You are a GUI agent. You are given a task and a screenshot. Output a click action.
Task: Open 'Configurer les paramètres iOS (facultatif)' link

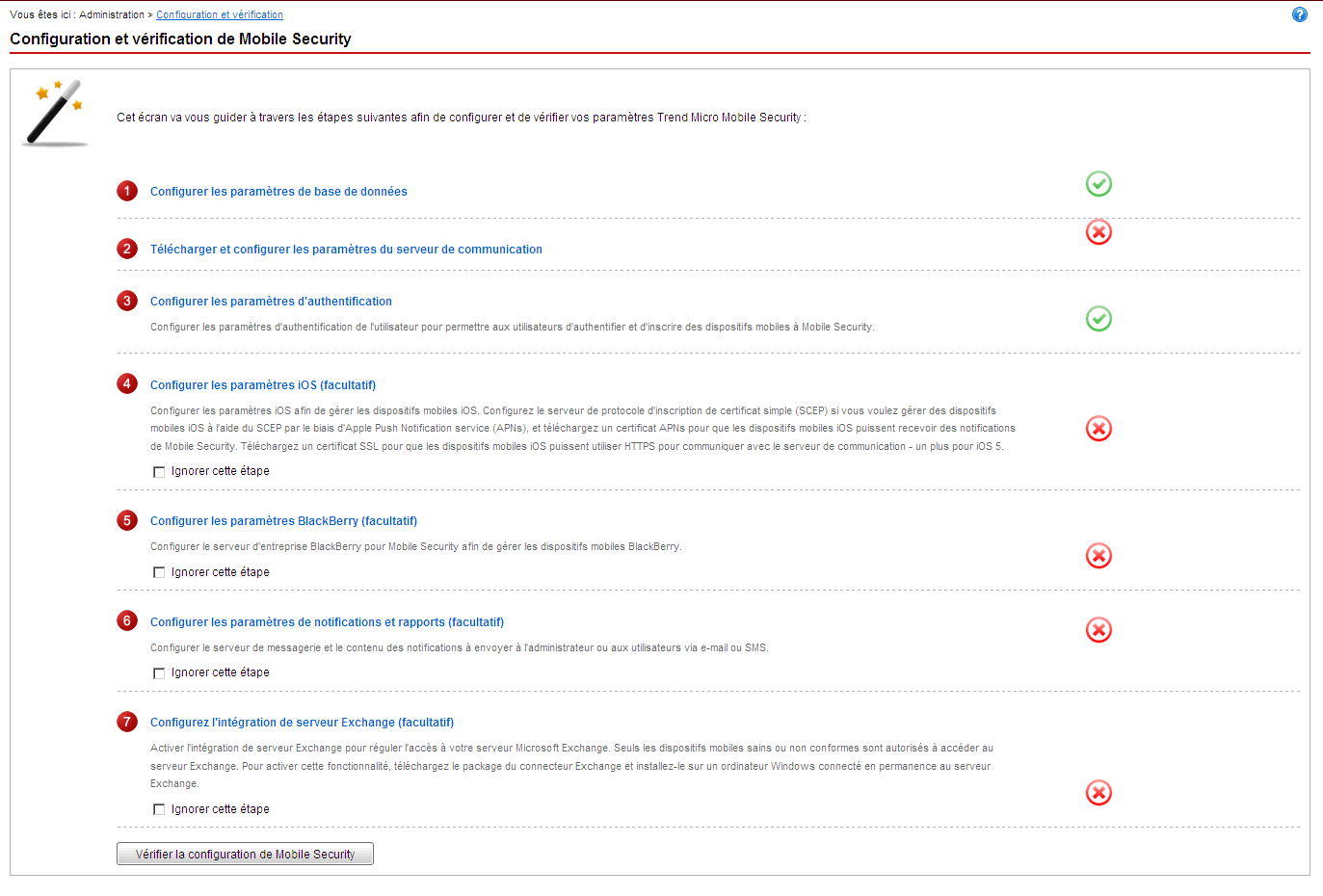[263, 385]
